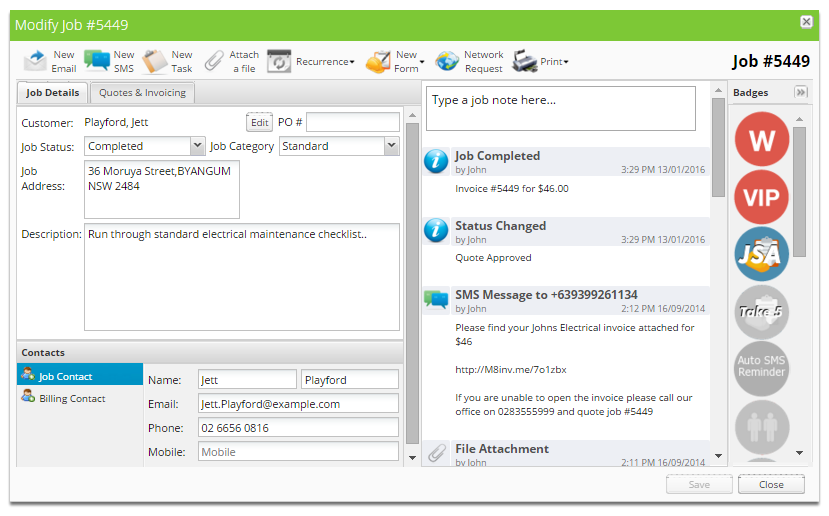Click the File Attachment paperclip icon
The height and width of the screenshot is (516, 829).
click(x=437, y=453)
